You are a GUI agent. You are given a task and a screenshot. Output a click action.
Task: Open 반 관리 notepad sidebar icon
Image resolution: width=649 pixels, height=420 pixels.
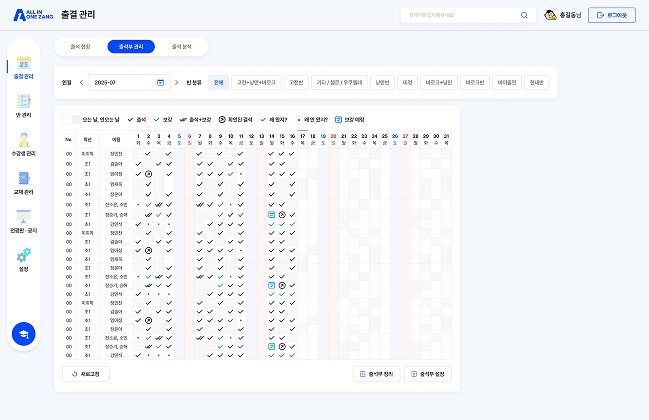(24, 101)
